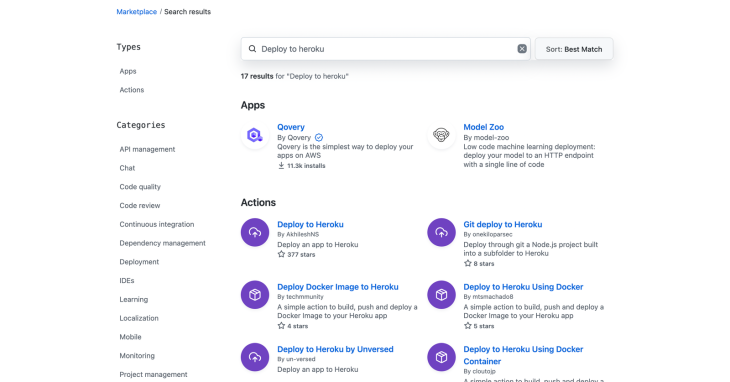Screen dimensions: 730x382
Task: Click the Model Zoo monkey icon
Action: pos(441,135)
